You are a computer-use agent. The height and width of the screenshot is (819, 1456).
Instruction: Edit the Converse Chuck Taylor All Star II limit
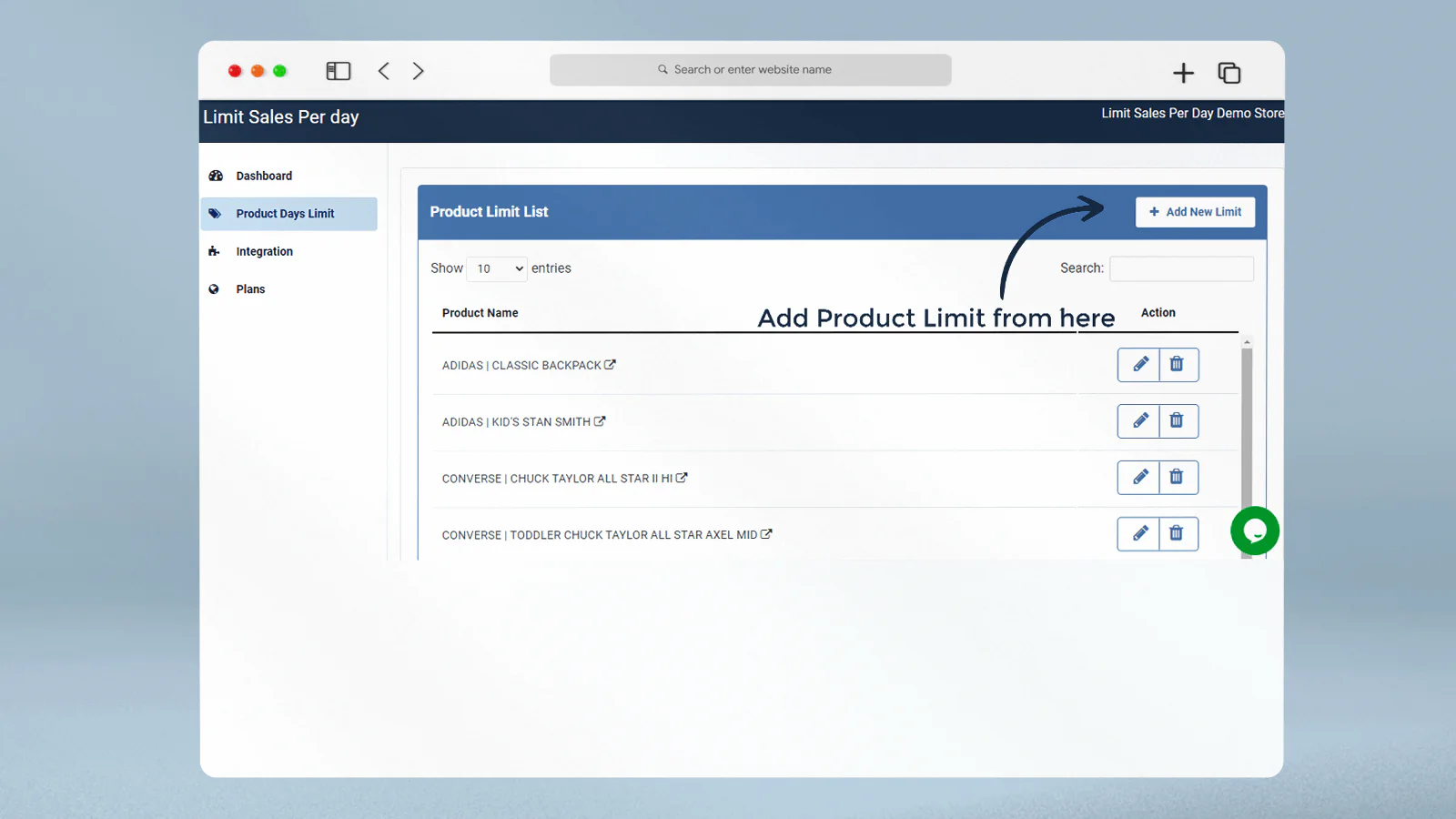[1138, 478]
